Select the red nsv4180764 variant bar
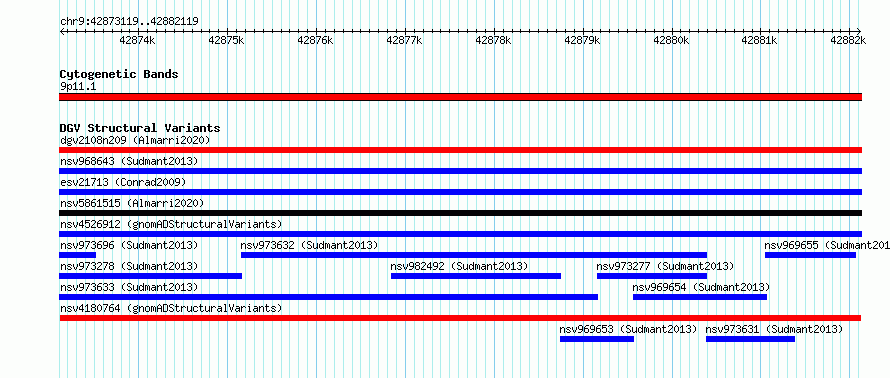Viewport: 890px width, 378px height. [x=460, y=318]
